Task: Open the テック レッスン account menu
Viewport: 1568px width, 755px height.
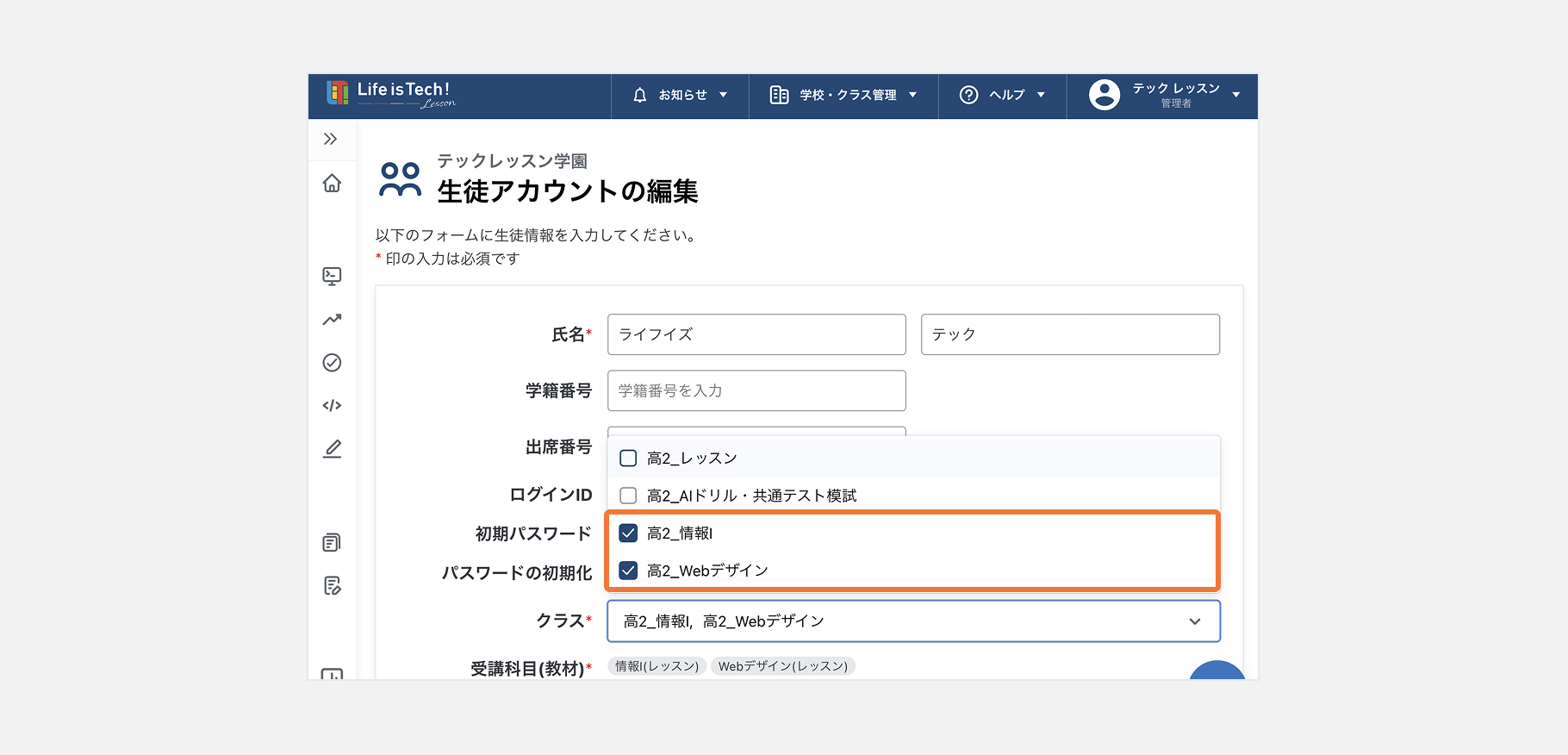Action: 1163,95
